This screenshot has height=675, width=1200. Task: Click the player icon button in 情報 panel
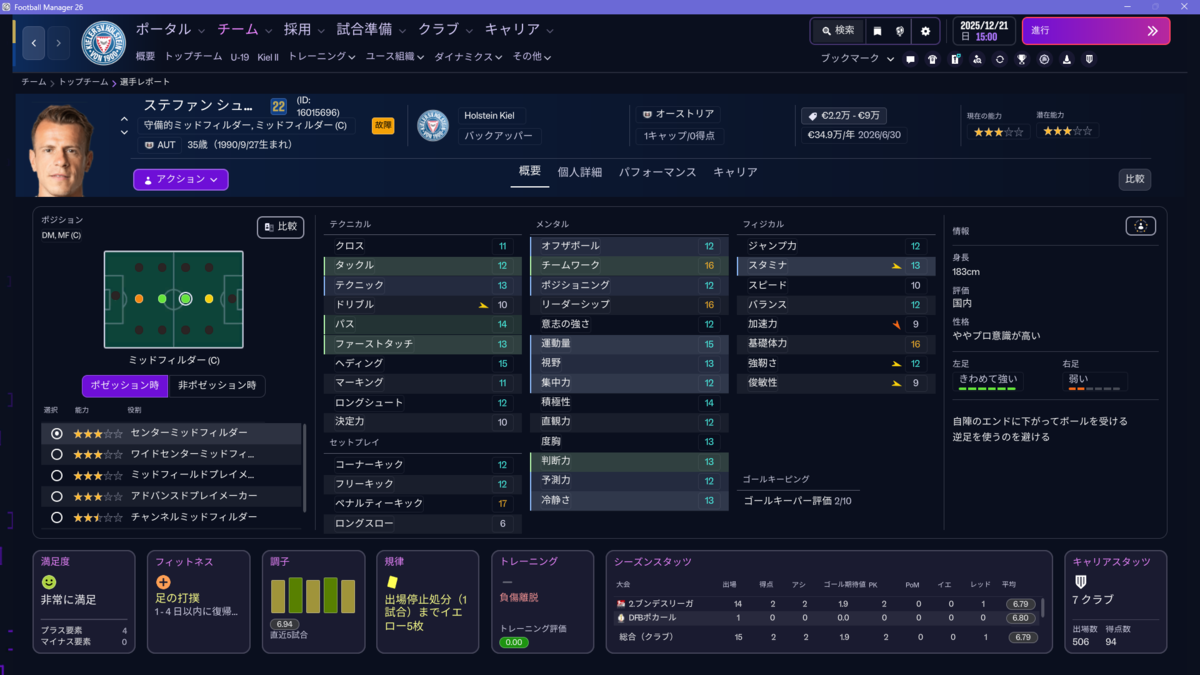pos(1140,227)
